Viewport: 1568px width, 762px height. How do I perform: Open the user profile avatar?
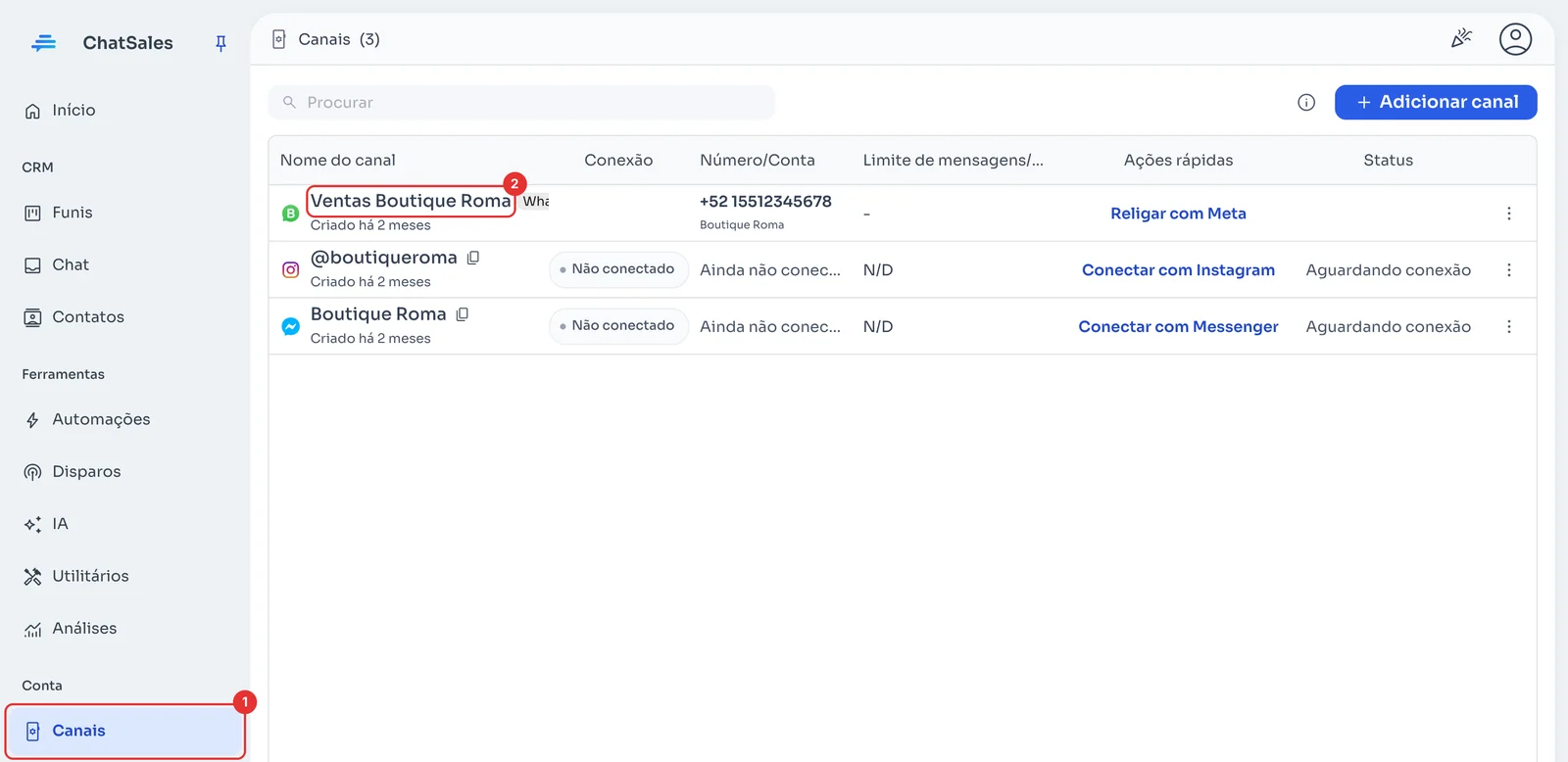pyautogui.click(x=1515, y=39)
